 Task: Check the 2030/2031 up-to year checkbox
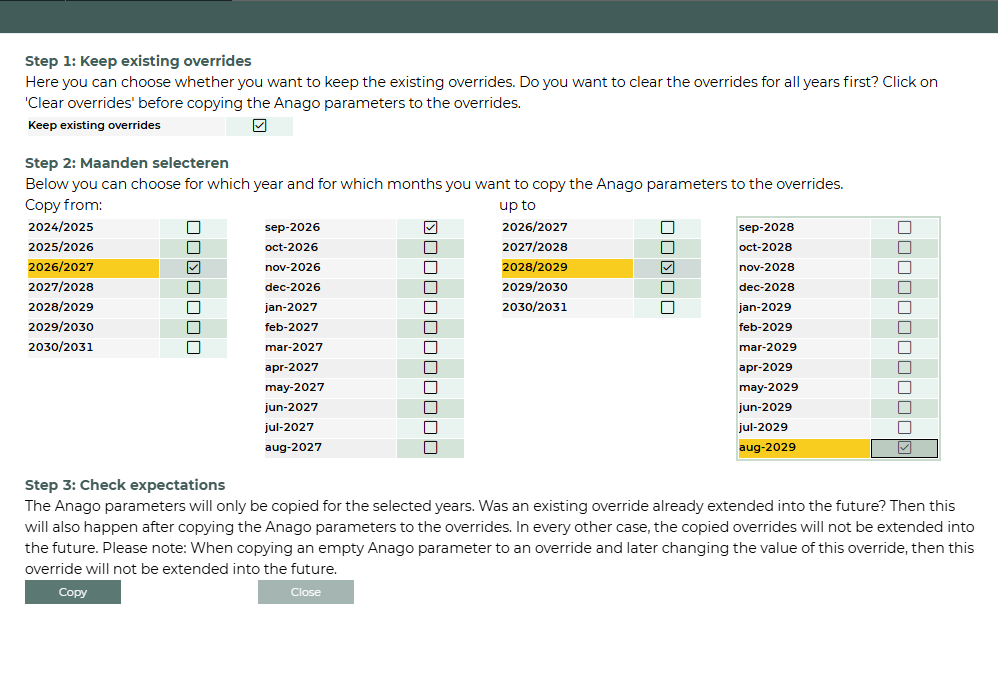pyautogui.click(x=668, y=307)
